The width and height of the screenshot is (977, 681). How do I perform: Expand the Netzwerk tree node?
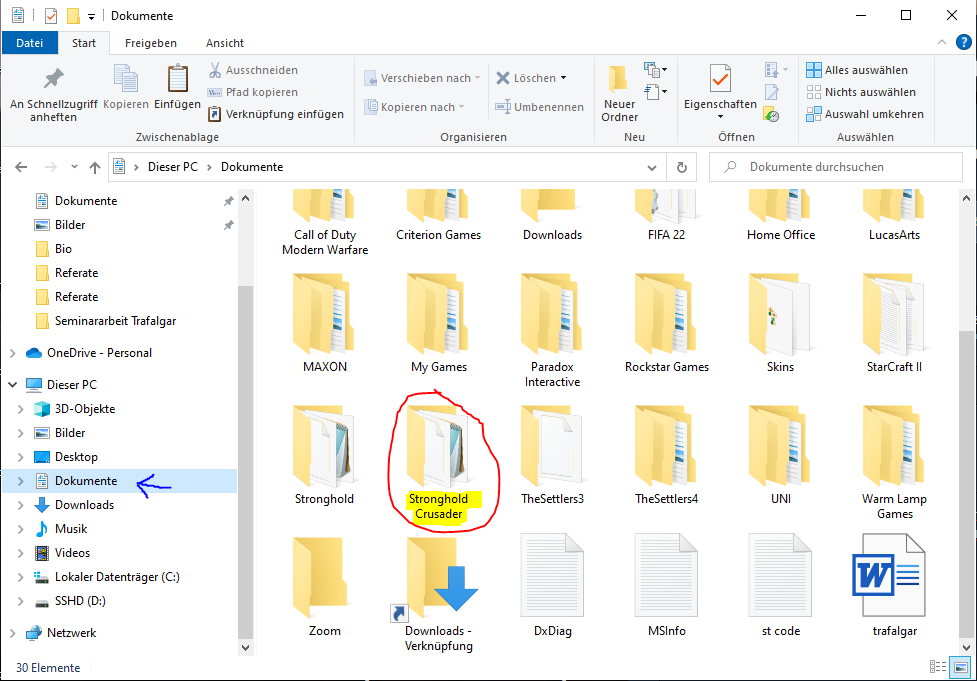[x=12, y=633]
